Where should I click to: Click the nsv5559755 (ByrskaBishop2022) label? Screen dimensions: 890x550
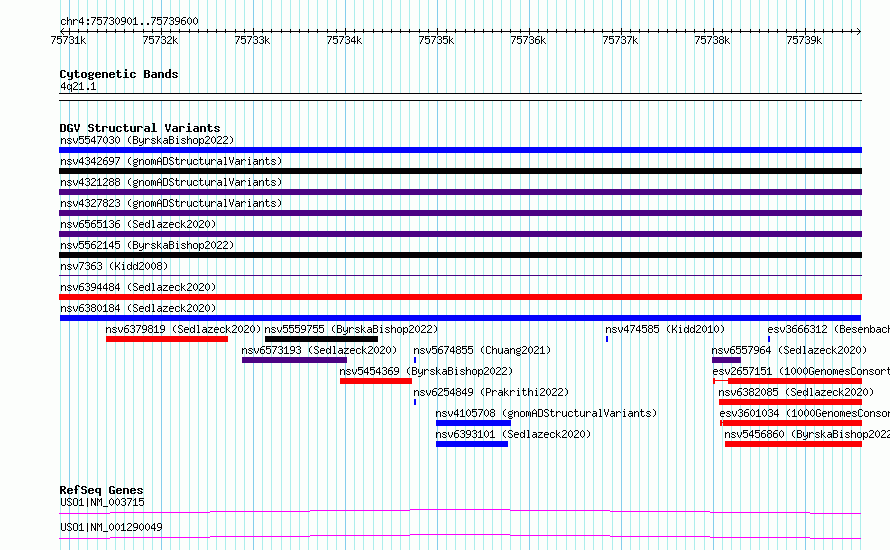[x=351, y=329]
